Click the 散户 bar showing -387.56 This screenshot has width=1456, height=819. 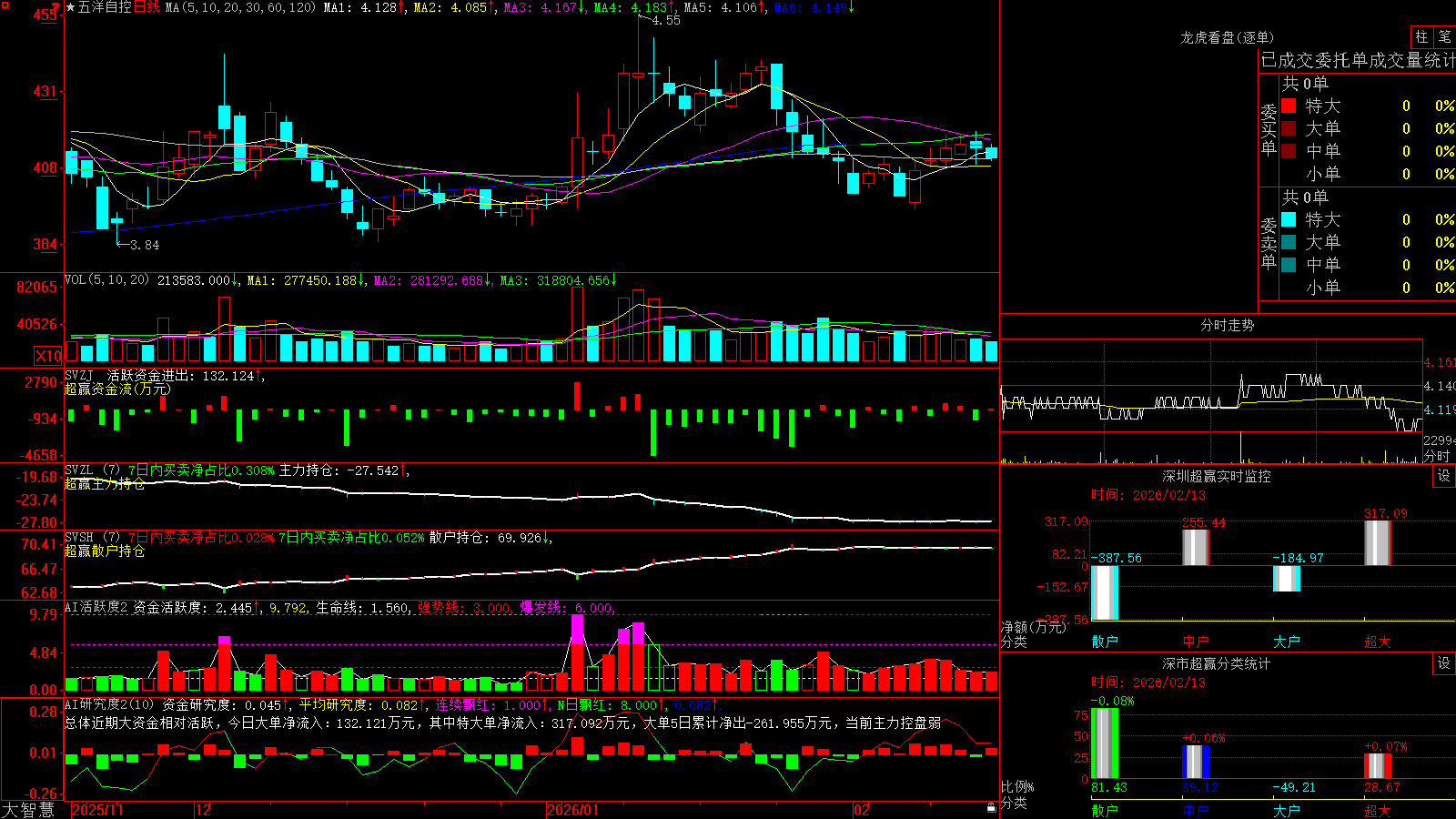(x=1105, y=592)
